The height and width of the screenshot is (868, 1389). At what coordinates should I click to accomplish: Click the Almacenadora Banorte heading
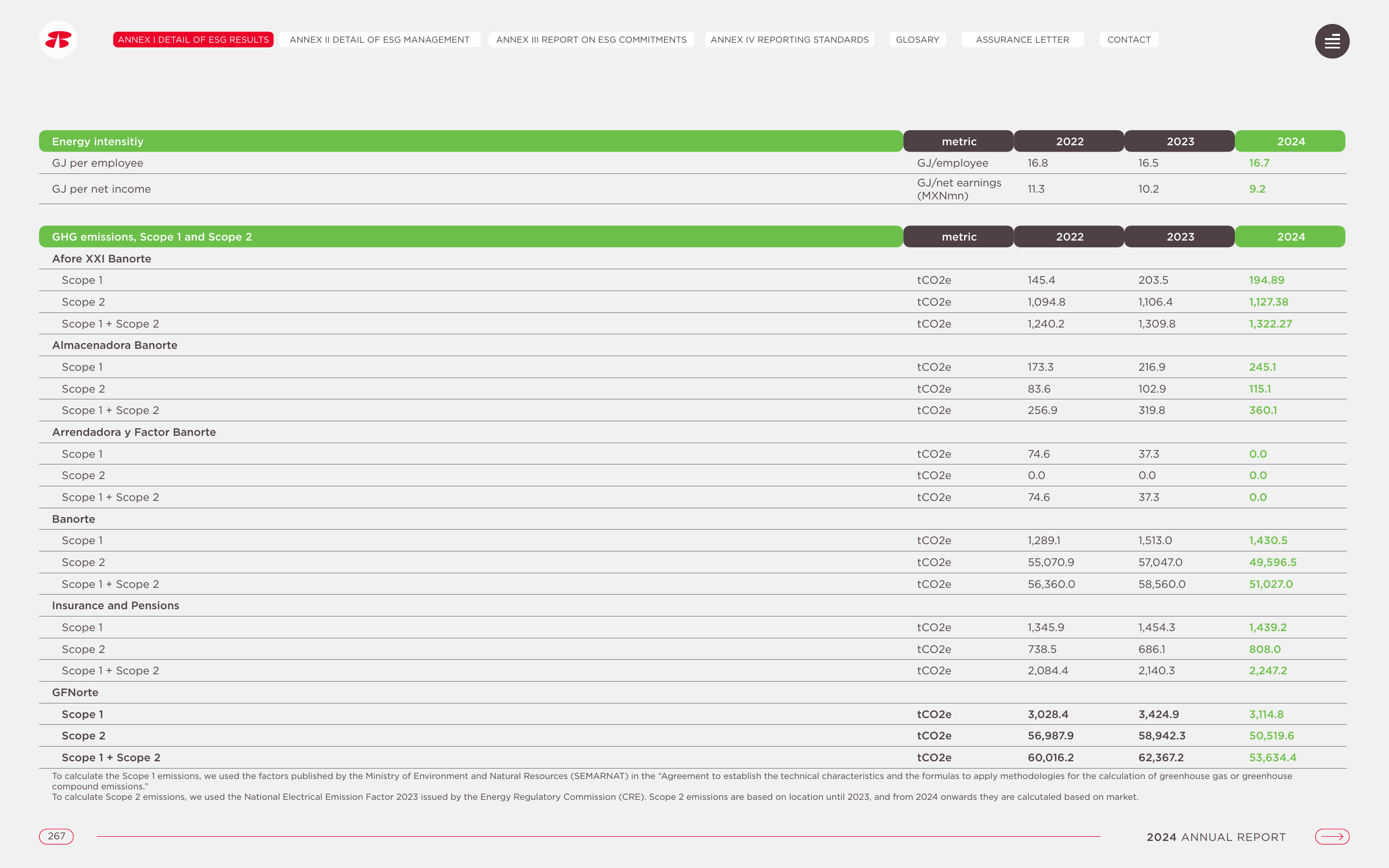click(x=115, y=345)
